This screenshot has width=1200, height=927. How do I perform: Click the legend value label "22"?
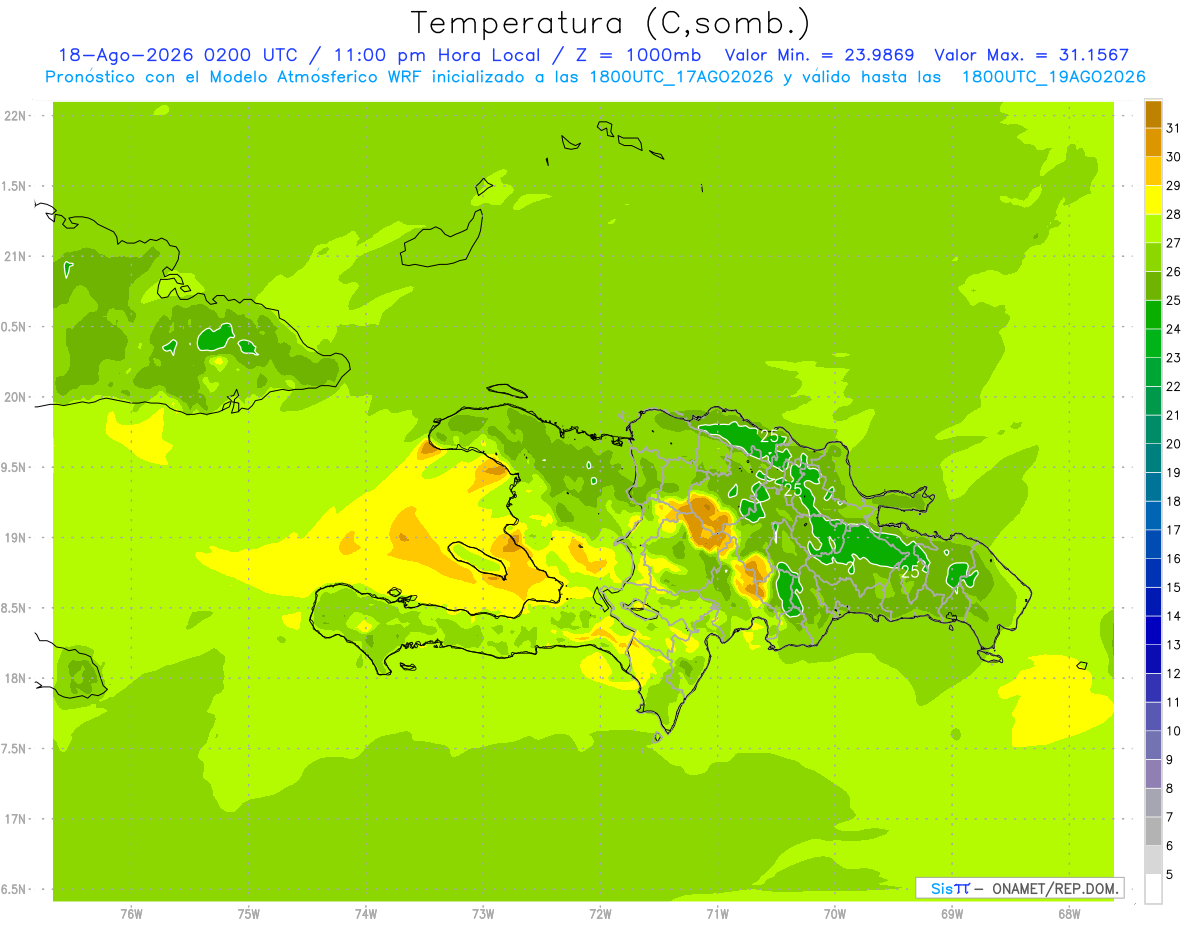1173,386
